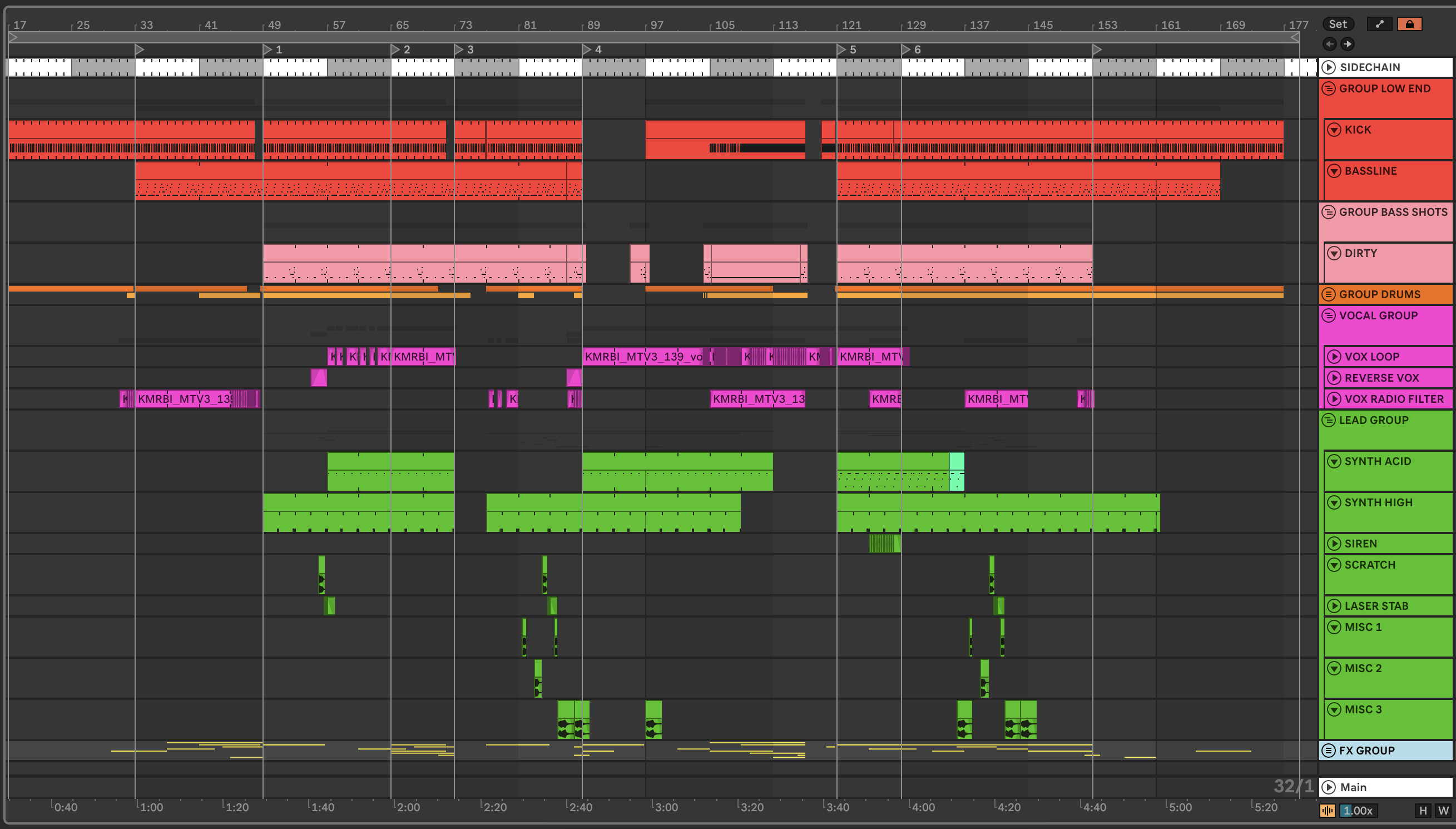The image size is (1456, 829).
Task: Select the VOX RADIO FILTER track header
Action: click(x=1394, y=399)
